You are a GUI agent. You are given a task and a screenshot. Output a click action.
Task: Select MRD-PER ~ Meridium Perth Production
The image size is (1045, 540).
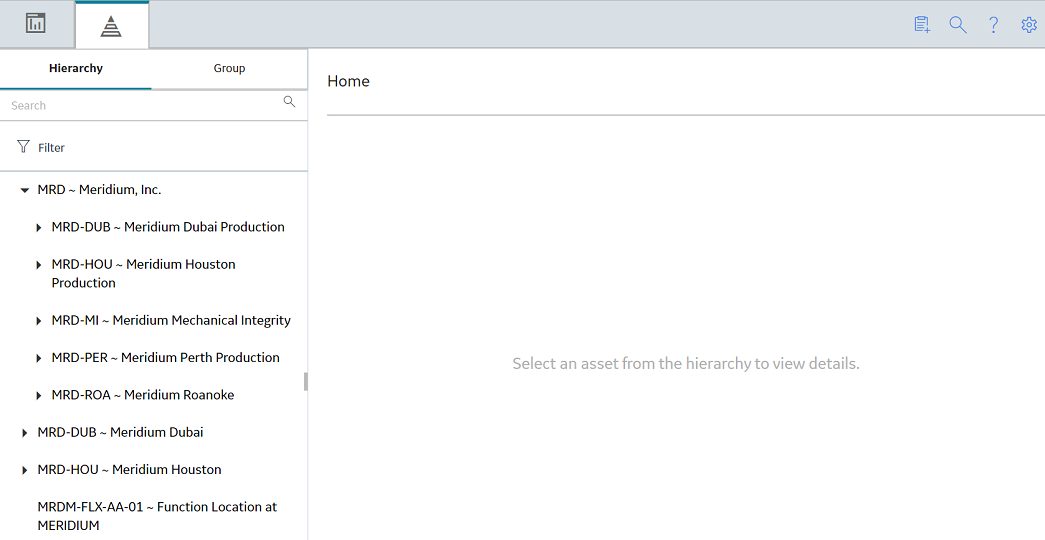tap(165, 357)
